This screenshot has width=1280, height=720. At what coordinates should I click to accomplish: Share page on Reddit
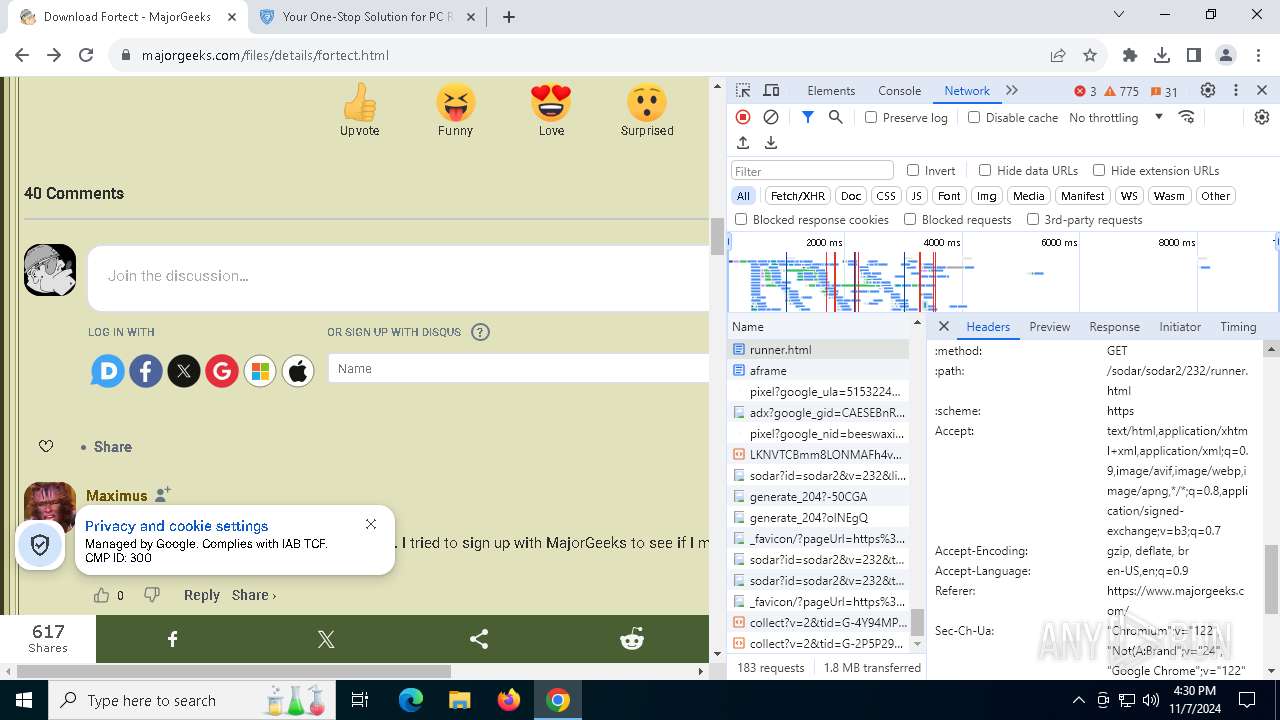tap(632, 639)
